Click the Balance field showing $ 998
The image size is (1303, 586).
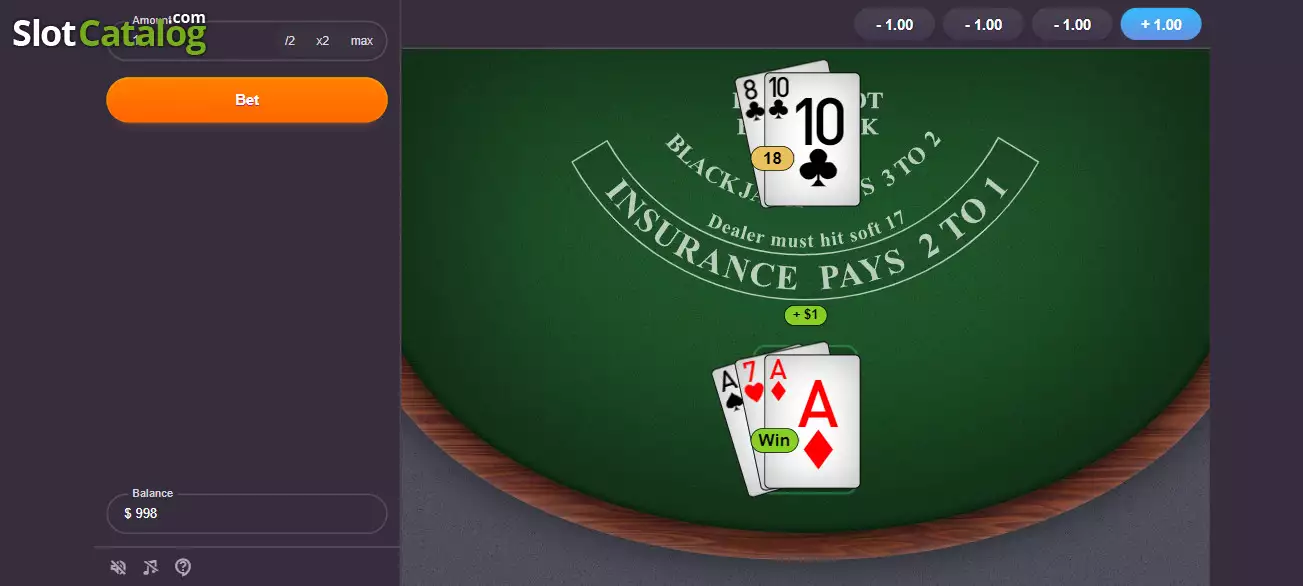247,513
